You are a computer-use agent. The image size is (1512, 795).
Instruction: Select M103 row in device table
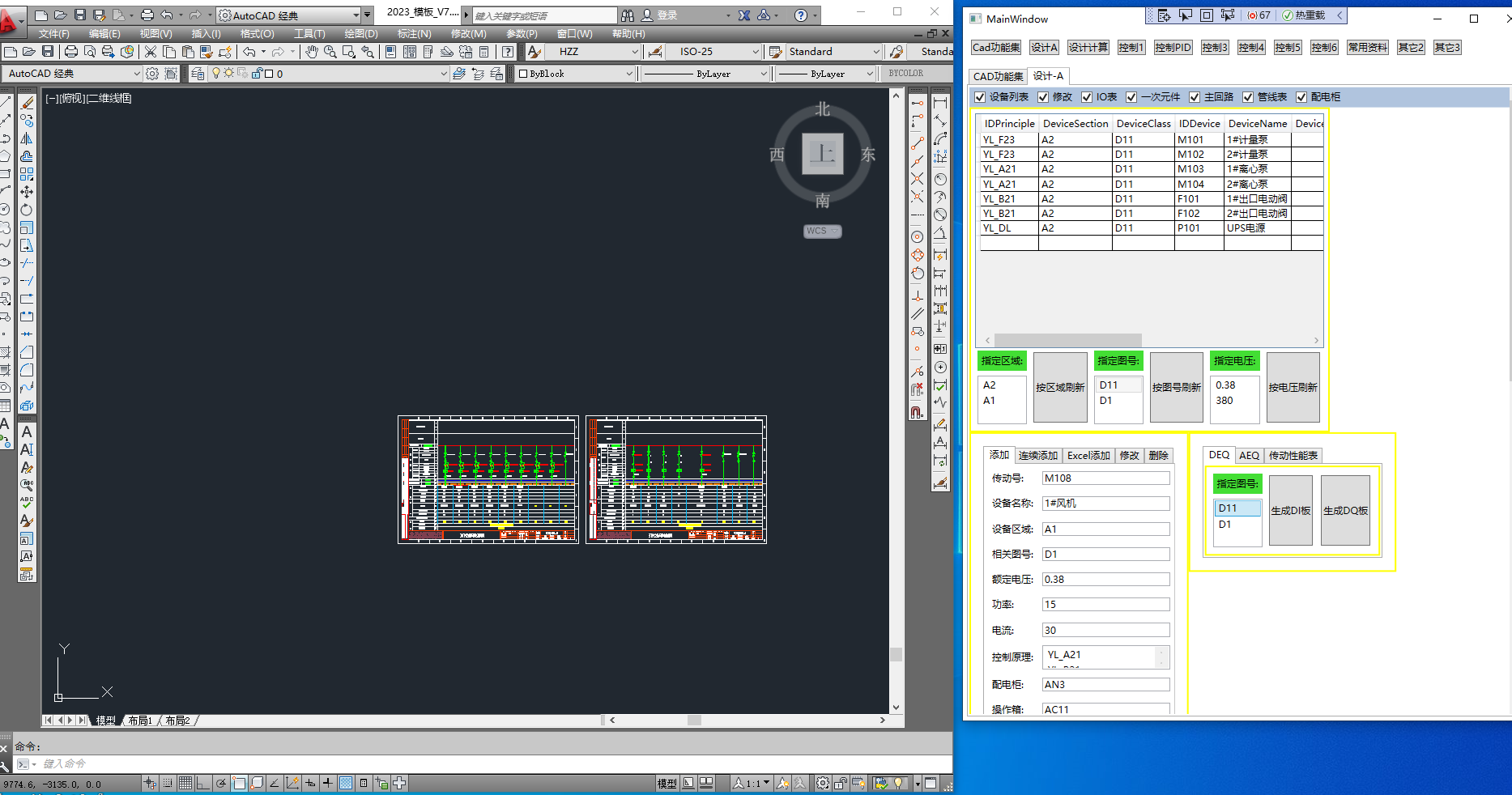click(1151, 169)
